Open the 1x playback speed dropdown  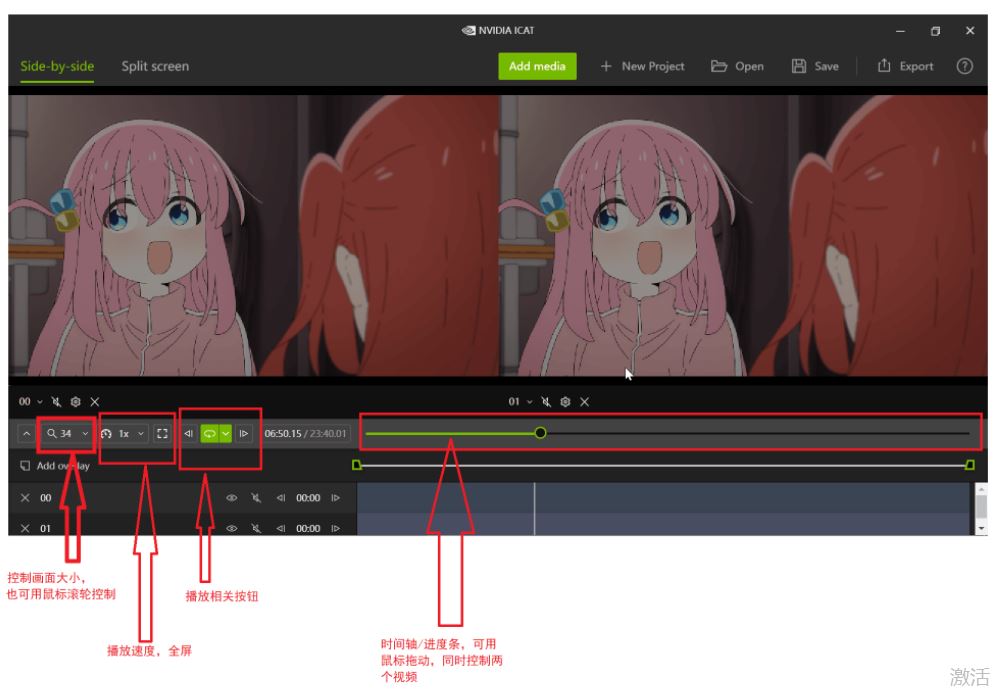(x=124, y=433)
